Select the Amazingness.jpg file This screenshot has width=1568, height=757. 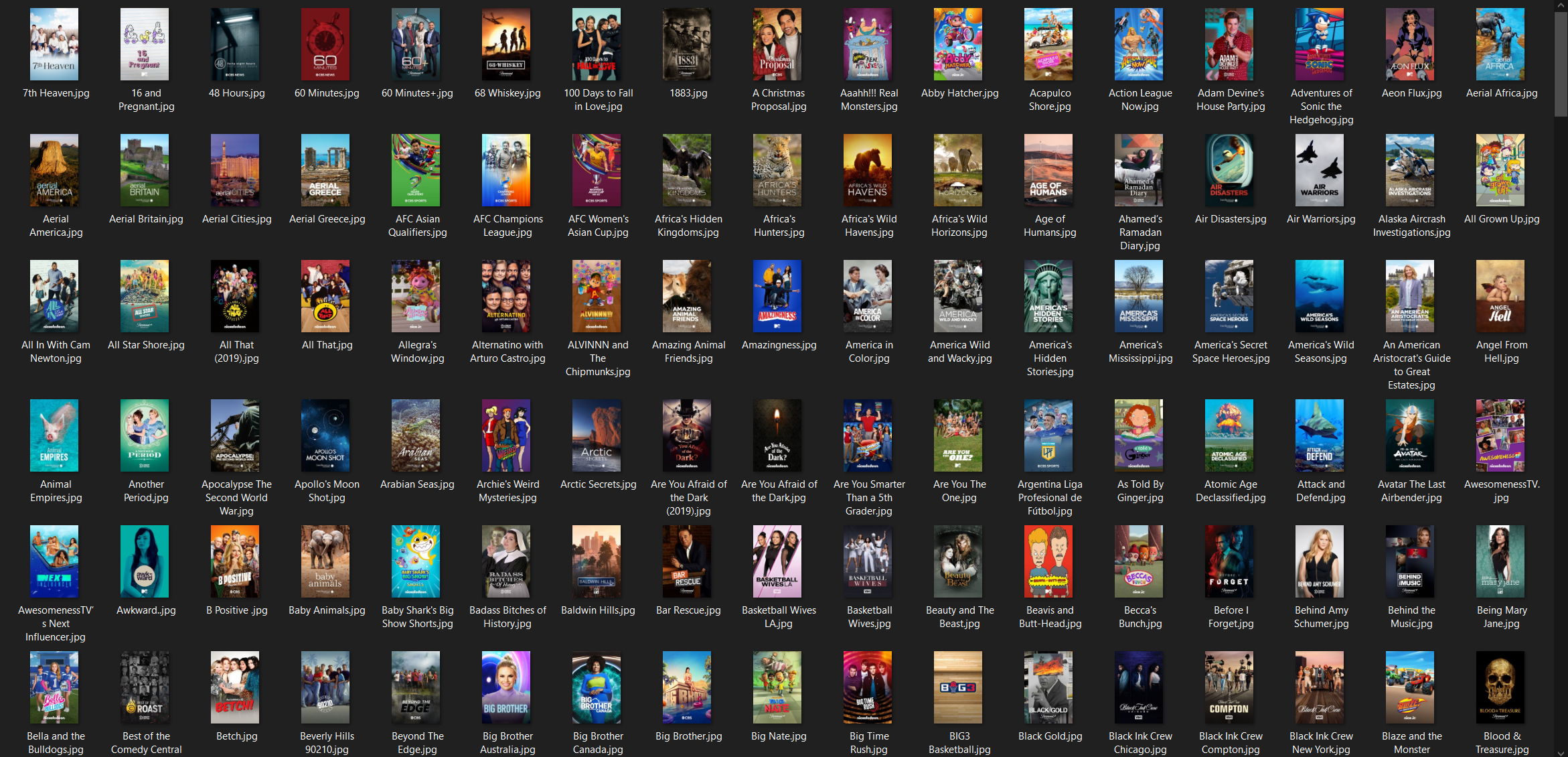tap(777, 296)
